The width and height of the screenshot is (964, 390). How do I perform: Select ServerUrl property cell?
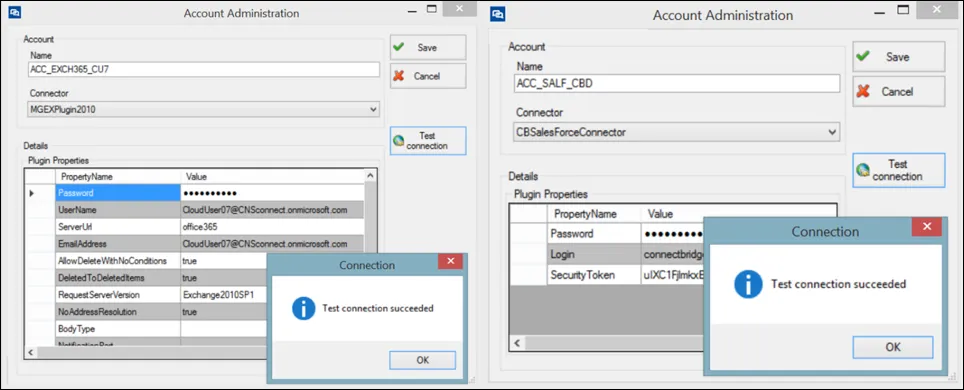(x=118, y=227)
